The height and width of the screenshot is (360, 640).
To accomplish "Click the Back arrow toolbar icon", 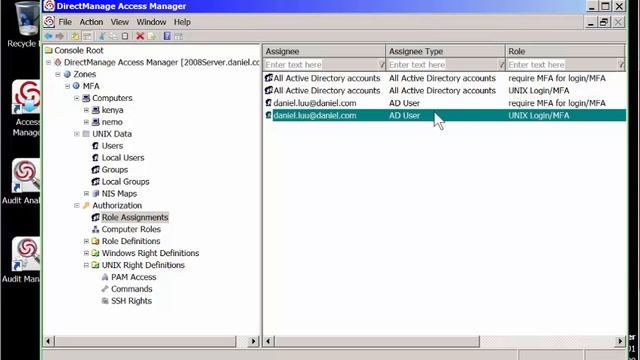I will 49,36.
